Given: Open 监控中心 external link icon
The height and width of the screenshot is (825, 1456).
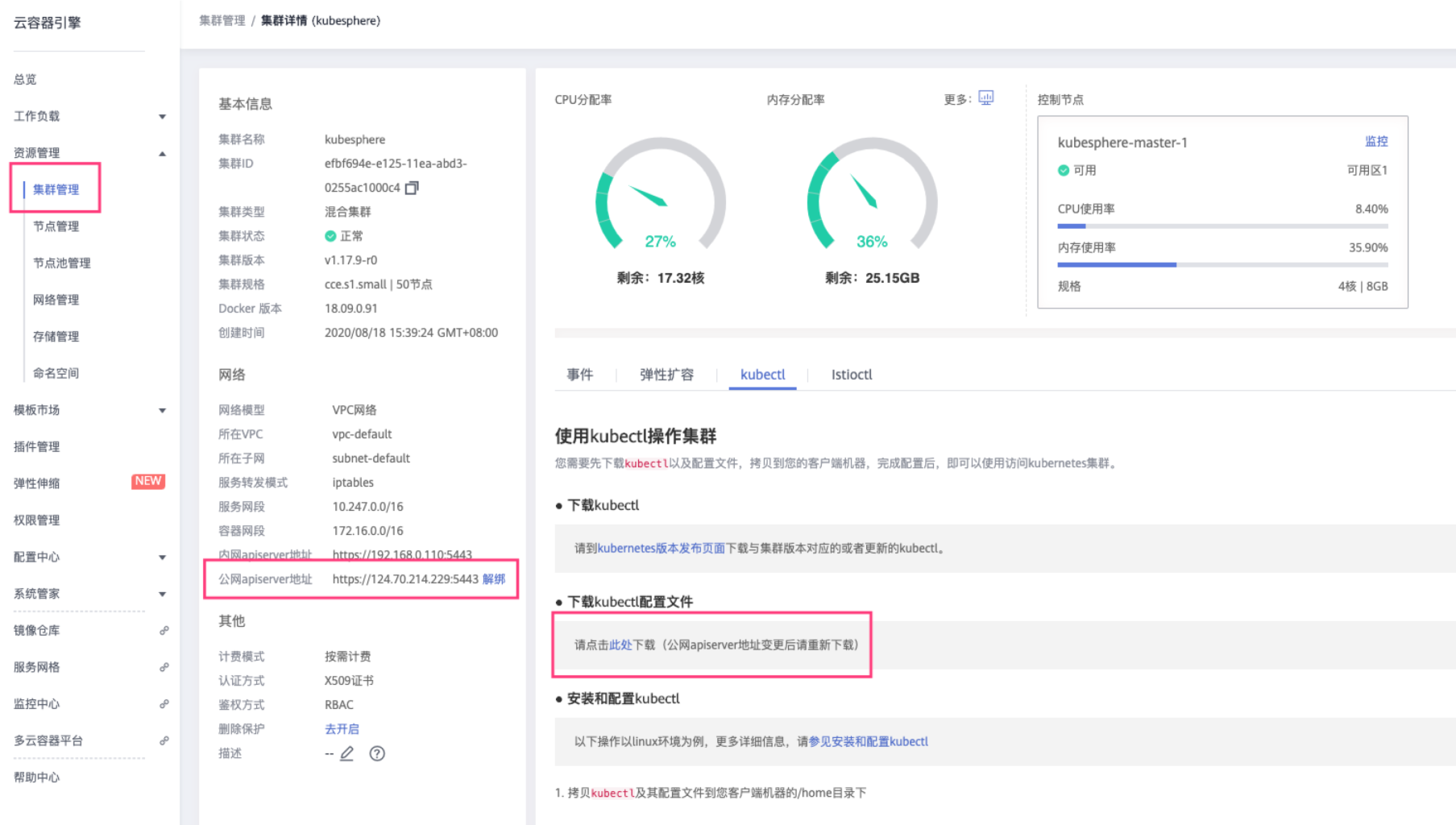Looking at the screenshot, I should pos(164,703).
